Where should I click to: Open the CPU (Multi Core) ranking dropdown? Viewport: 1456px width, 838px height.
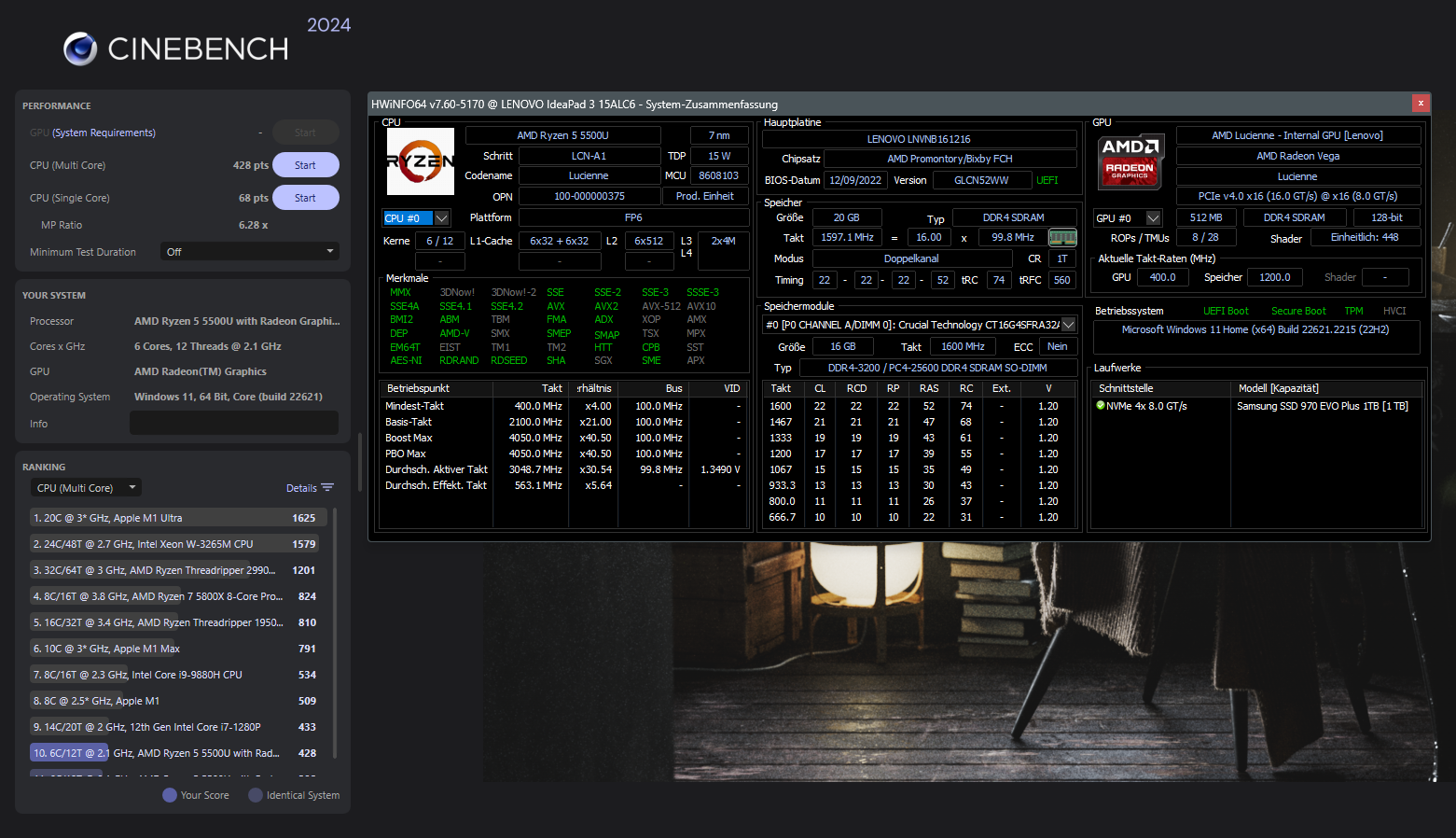tap(85, 487)
